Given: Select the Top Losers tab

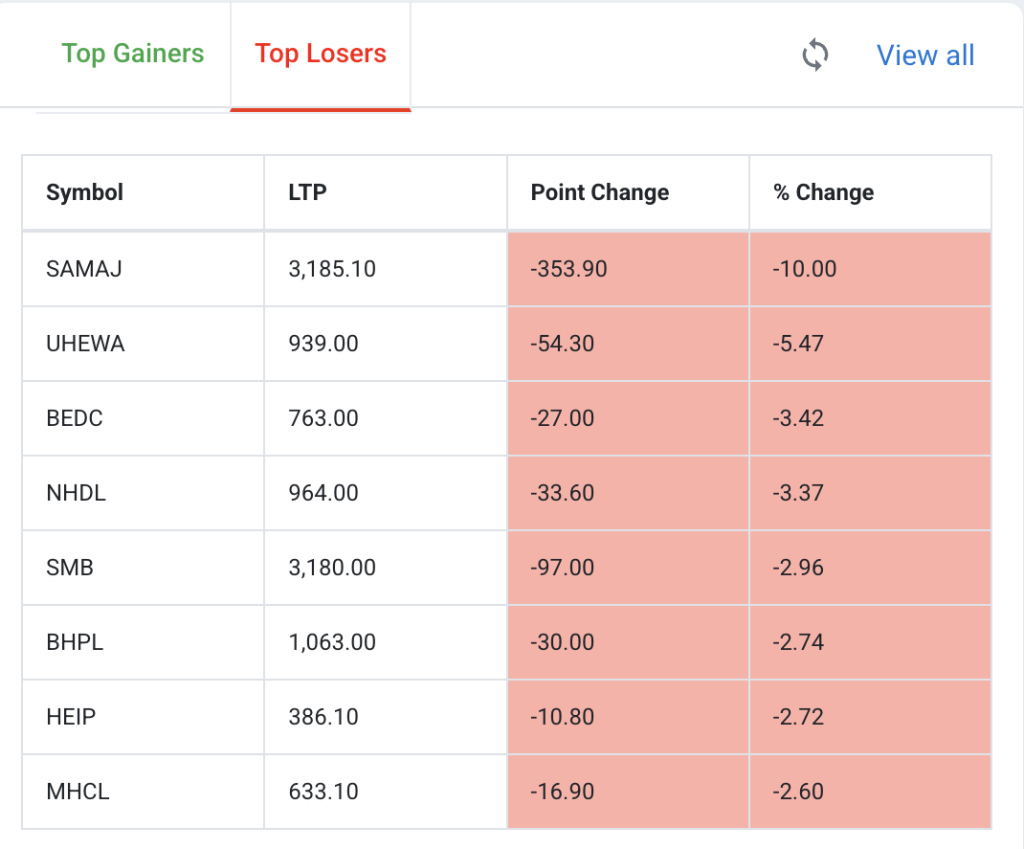Looking at the screenshot, I should tap(320, 54).
